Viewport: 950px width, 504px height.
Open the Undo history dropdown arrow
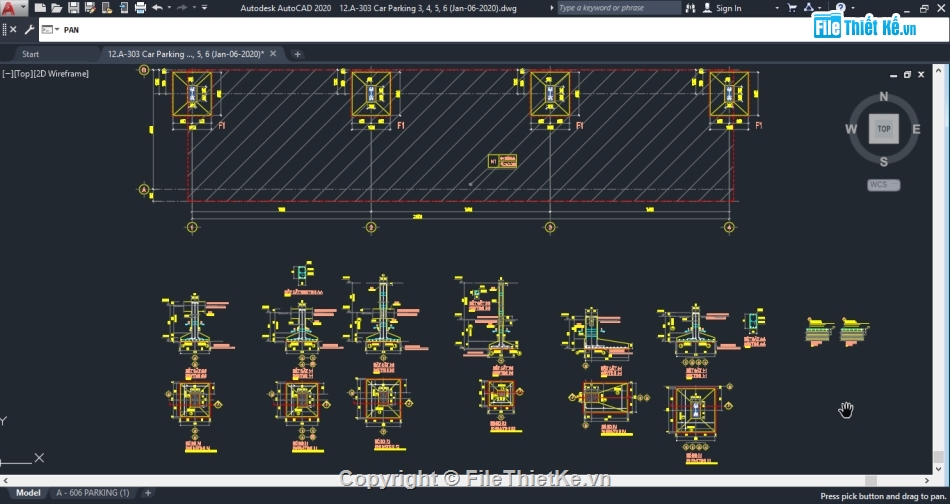pyautogui.click(x=169, y=8)
